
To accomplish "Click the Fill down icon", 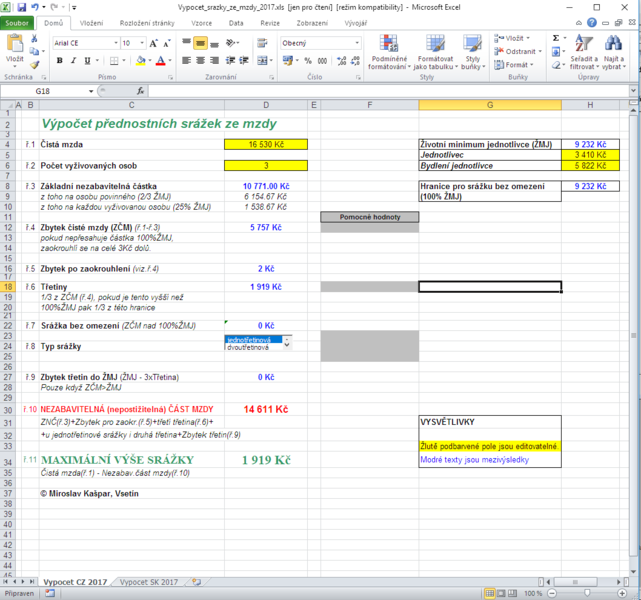I will pos(556,51).
